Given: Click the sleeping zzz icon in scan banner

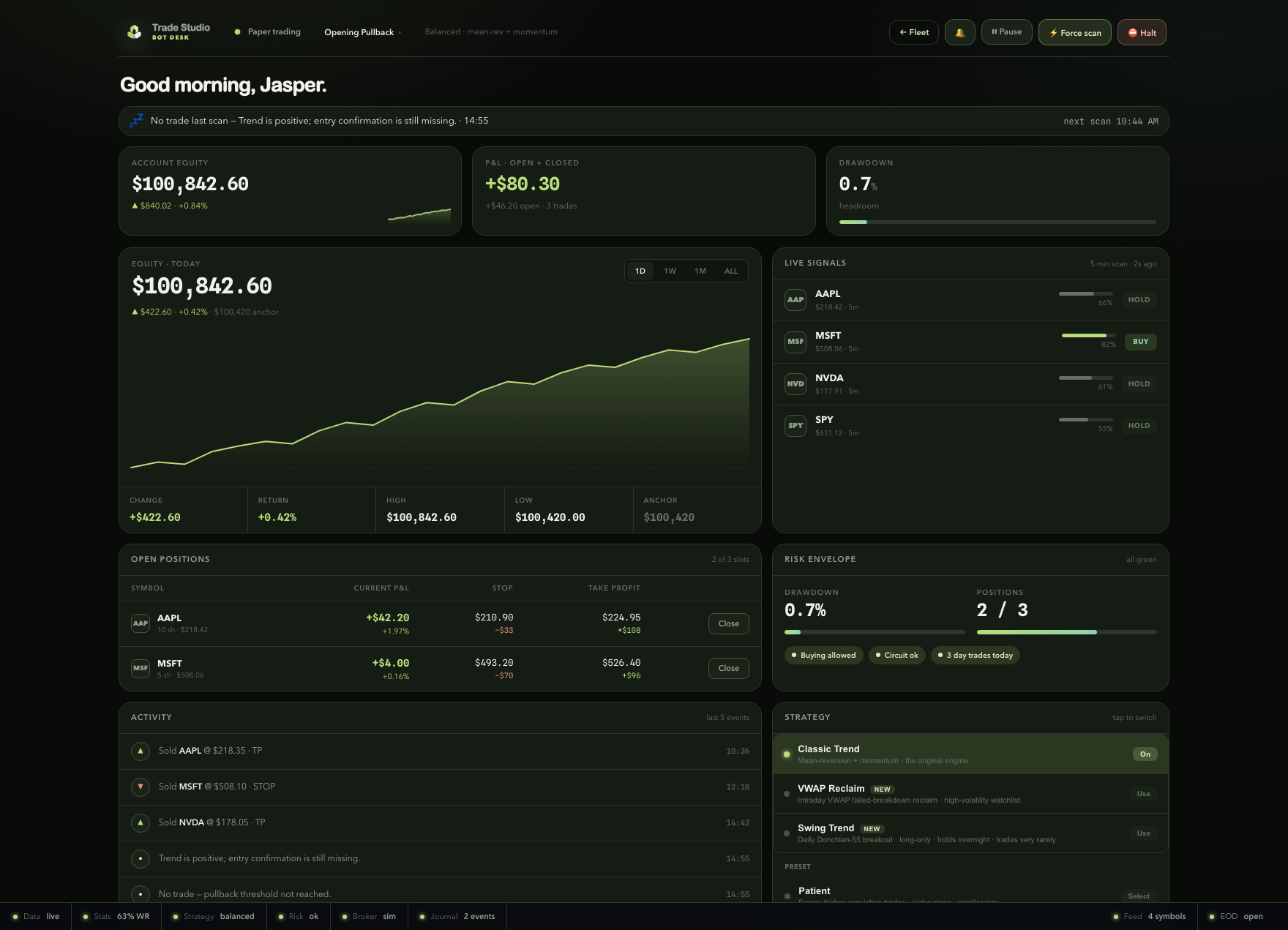Looking at the screenshot, I should [137, 121].
